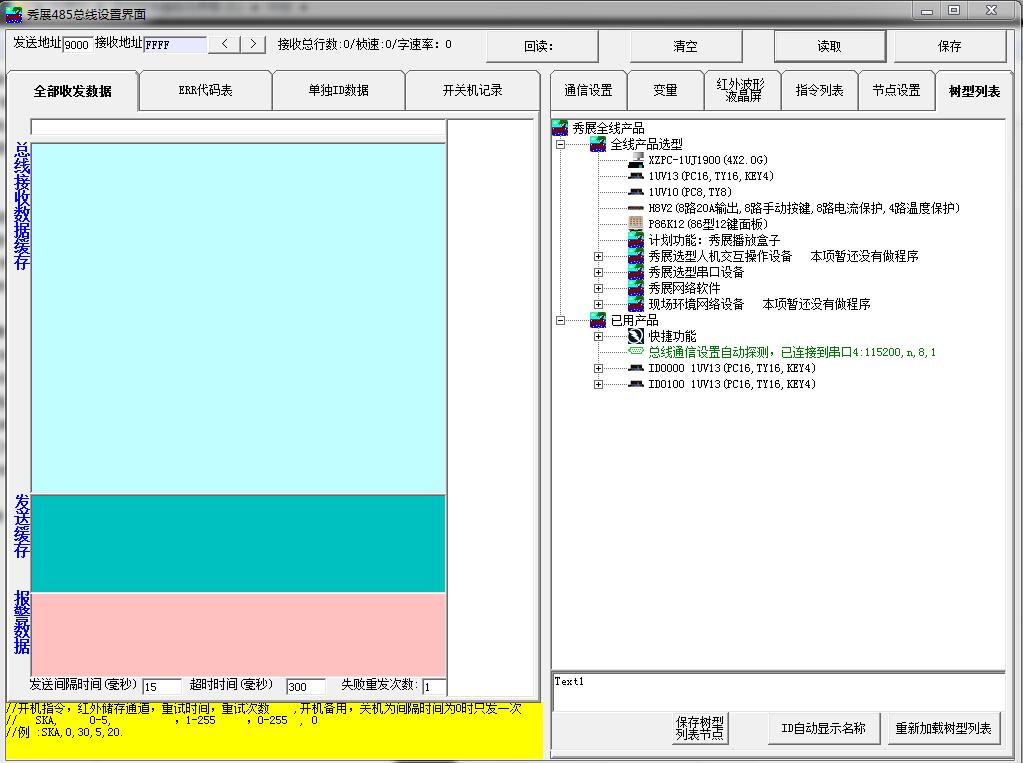Click the 读取 button

click(829, 46)
